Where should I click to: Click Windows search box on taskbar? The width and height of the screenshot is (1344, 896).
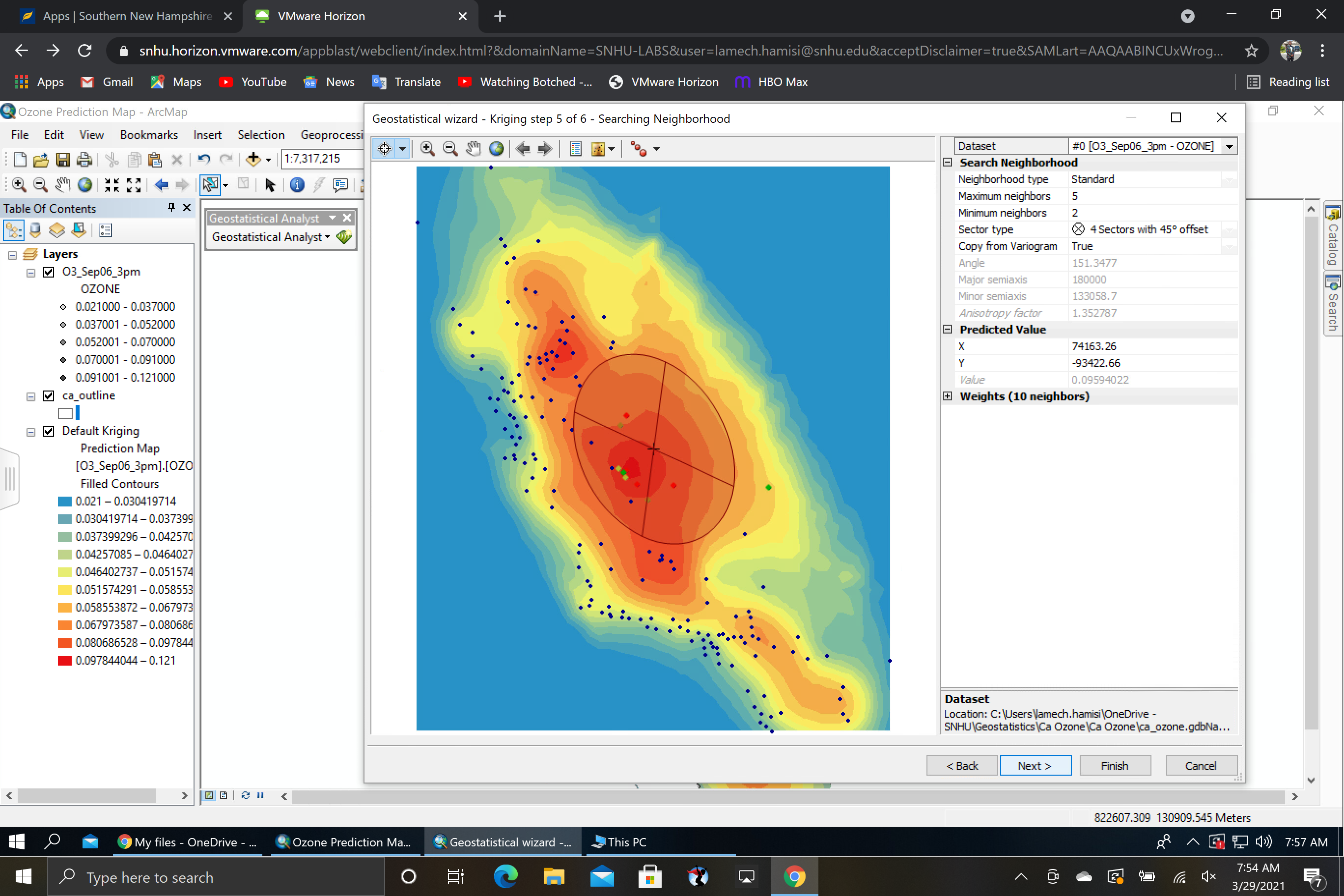pyautogui.click(x=216, y=876)
